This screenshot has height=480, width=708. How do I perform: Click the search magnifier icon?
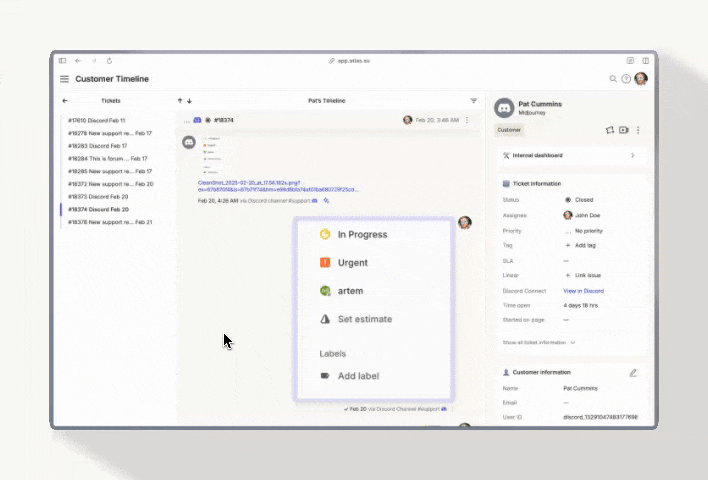pos(613,79)
